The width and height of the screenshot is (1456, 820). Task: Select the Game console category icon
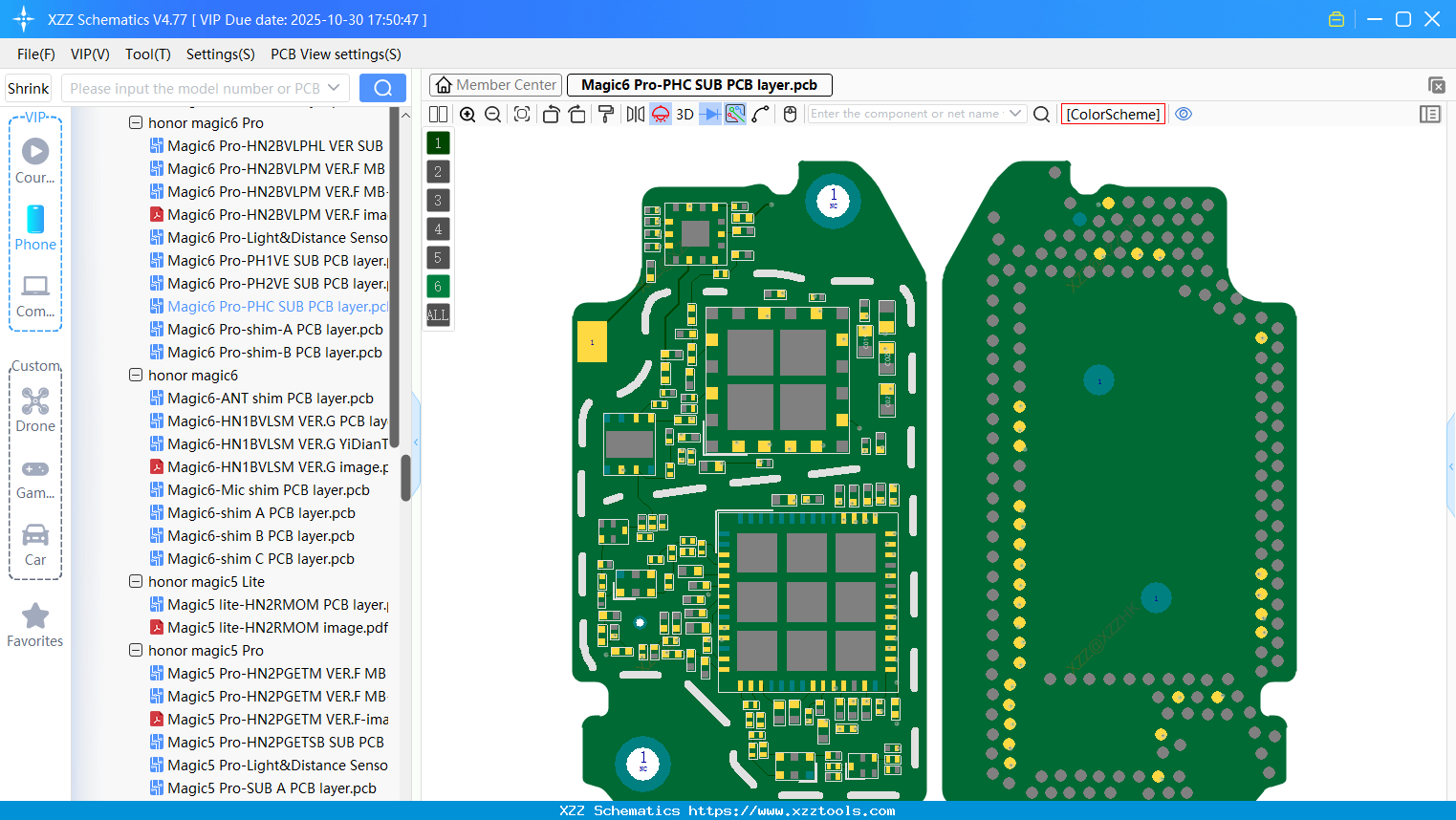click(35, 478)
